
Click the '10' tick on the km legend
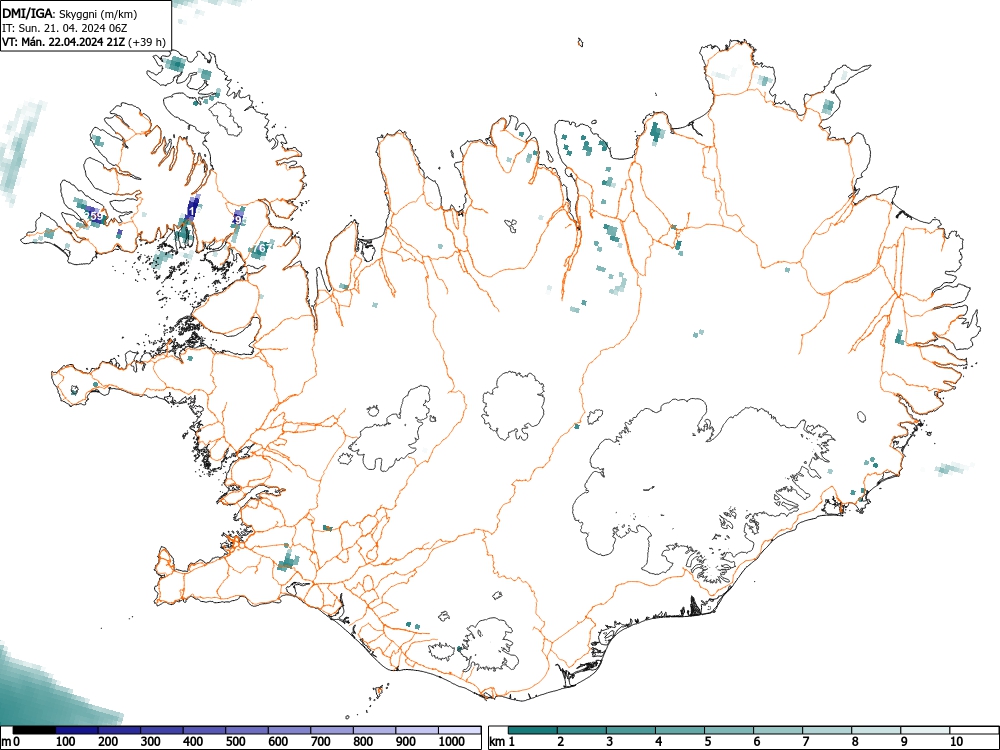(x=957, y=741)
